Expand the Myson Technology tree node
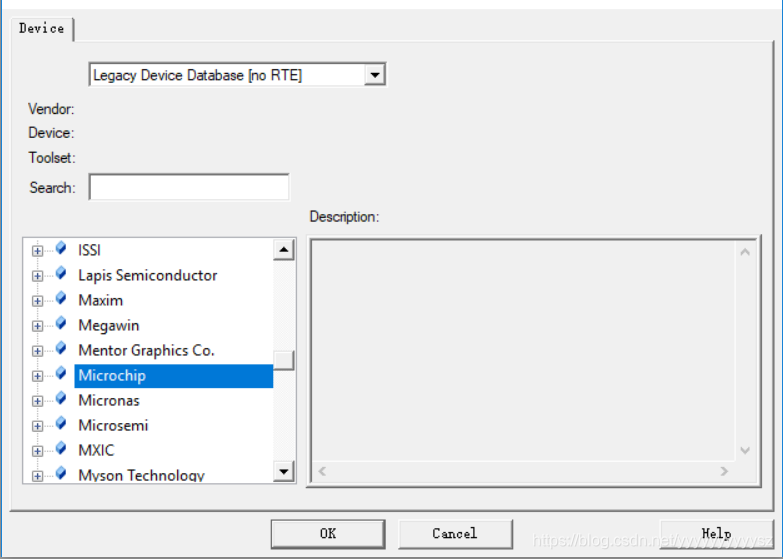Viewport: 783px width, 559px height. click(x=37, y=476)
